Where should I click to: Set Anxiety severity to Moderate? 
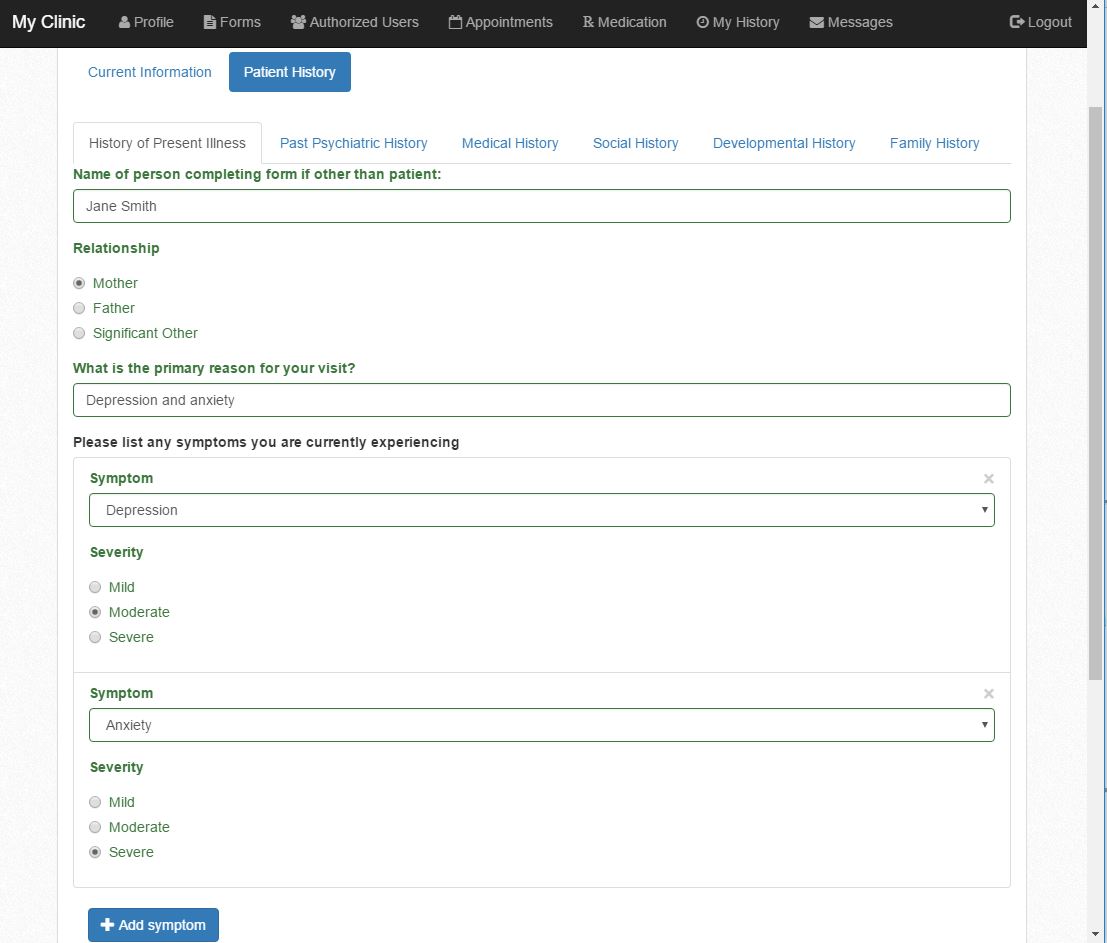[95, 827]
